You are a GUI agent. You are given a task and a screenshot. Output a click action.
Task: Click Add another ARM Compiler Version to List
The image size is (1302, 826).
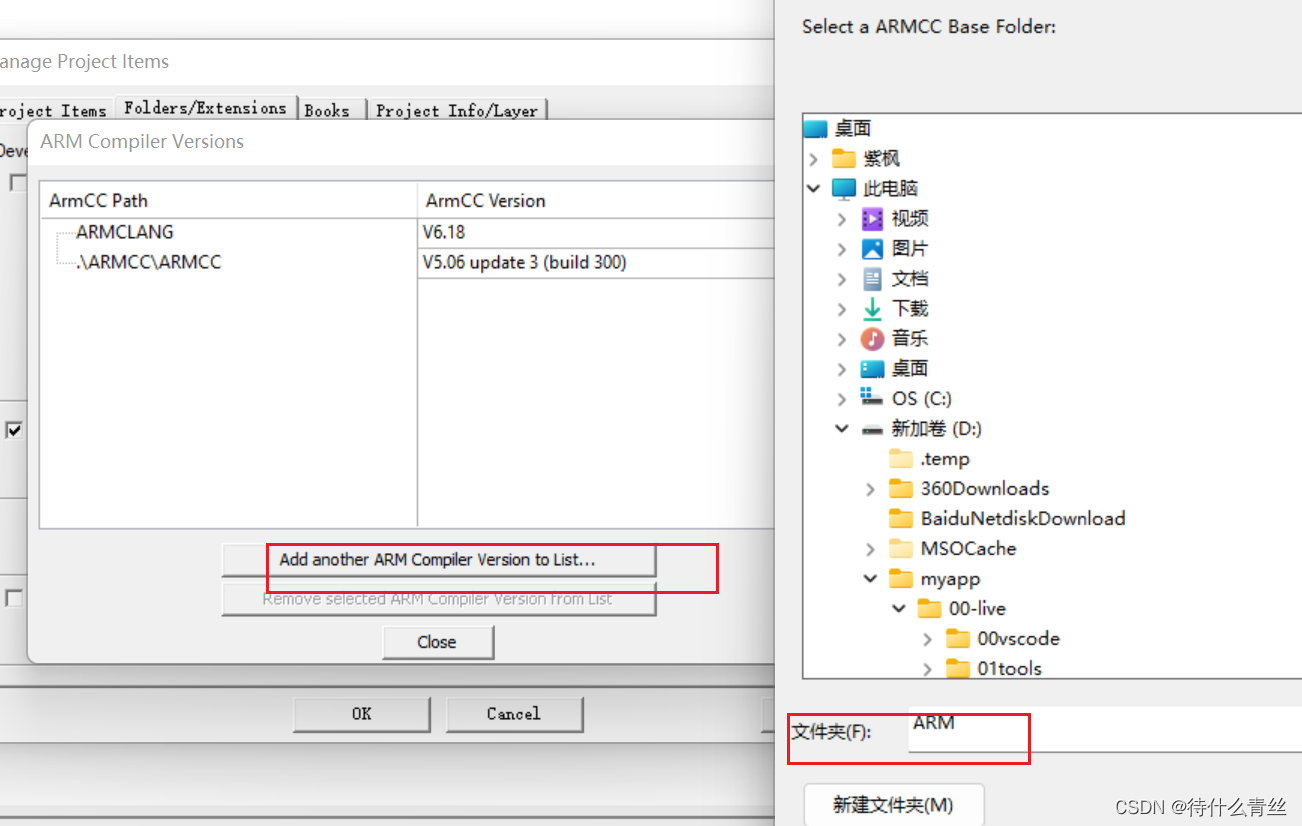[438, 560]
